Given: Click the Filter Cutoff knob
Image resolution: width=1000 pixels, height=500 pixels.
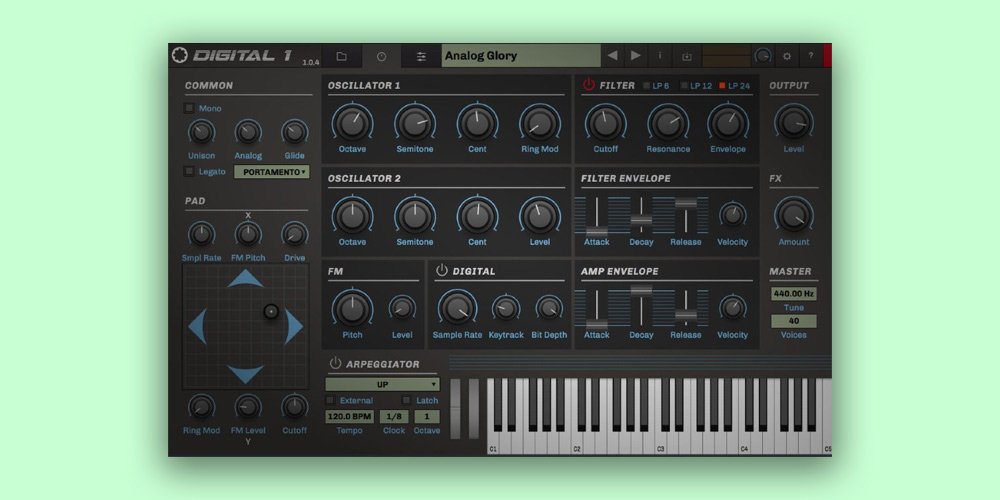Looking at the screenshot, I should coord(605,123).
